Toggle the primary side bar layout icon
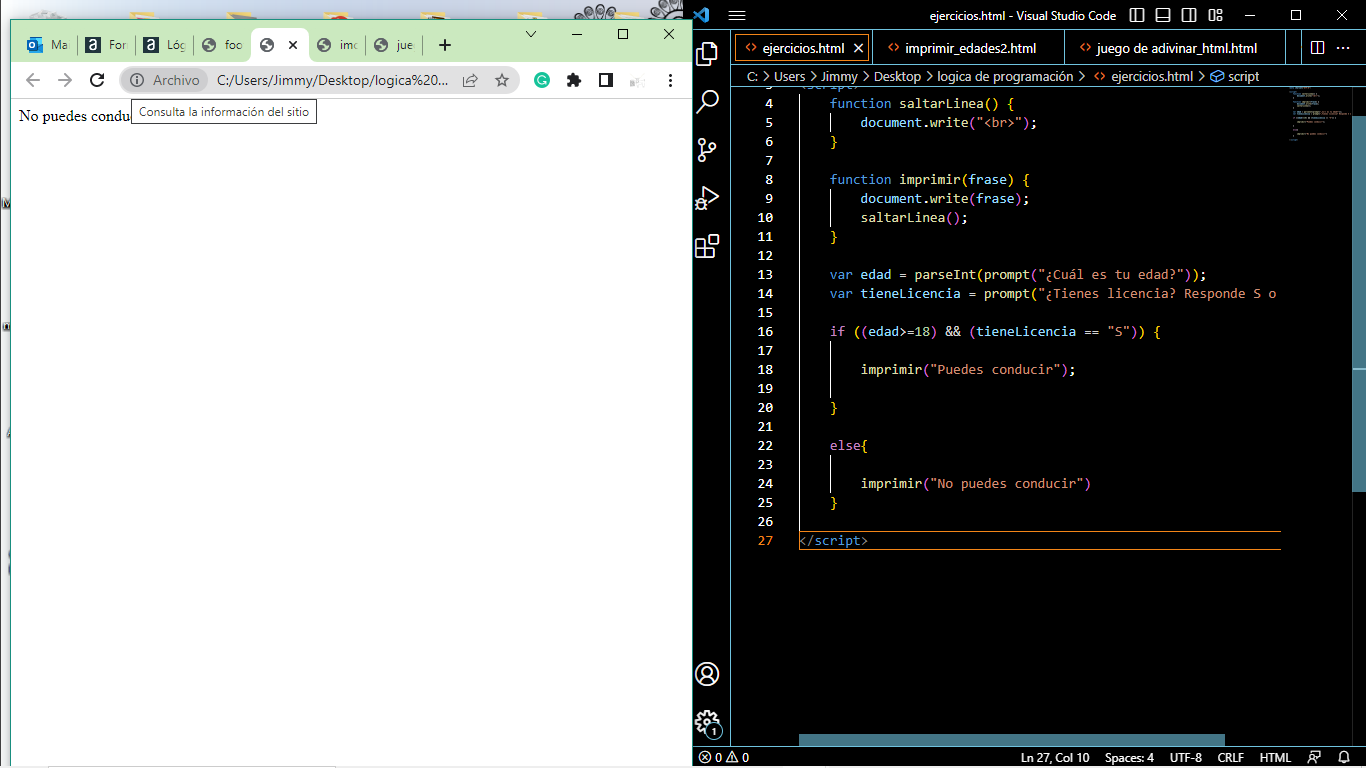Image resolution: width=1366 pixels, height=768 pixels. click(1137, 15)
